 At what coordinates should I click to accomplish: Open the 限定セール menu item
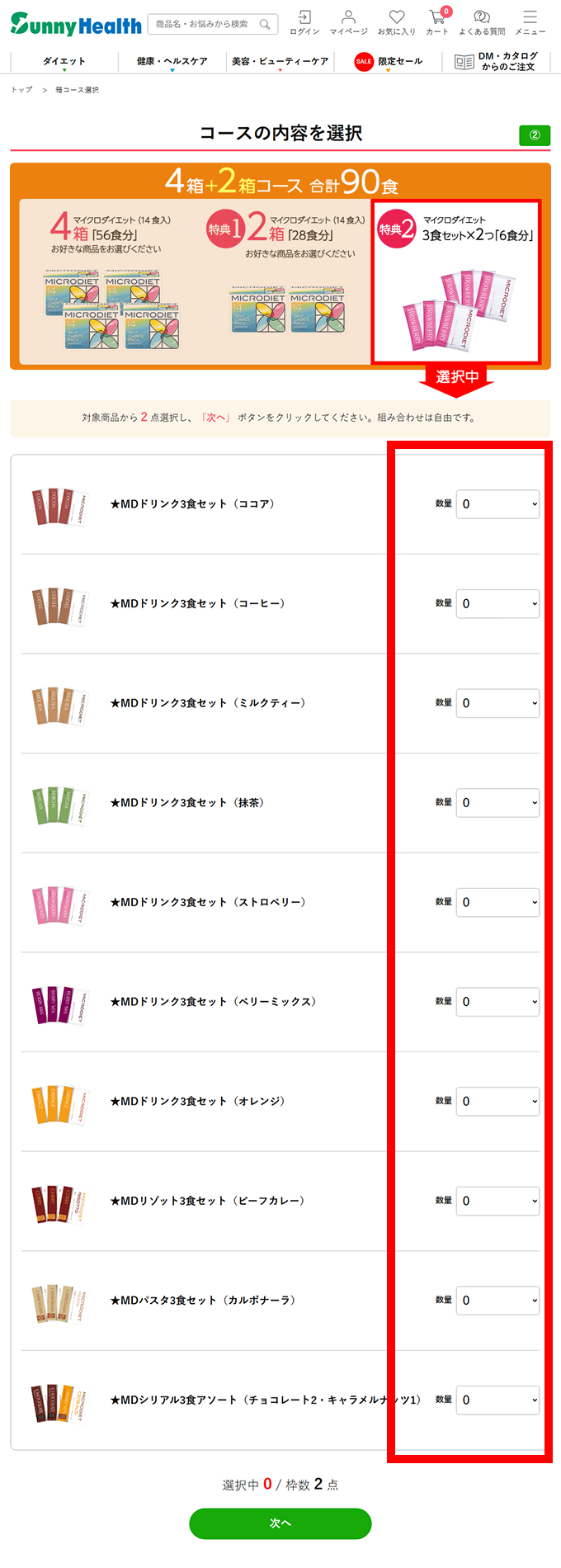coord(396,61)
